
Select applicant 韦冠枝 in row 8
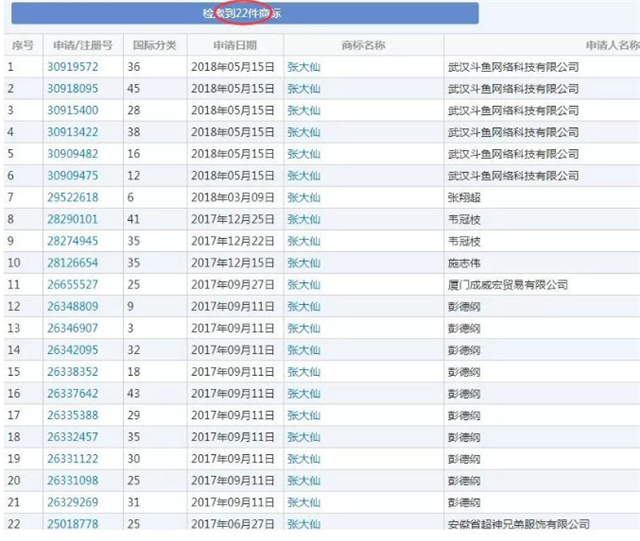pyautogui.click(x=464, y=219)
